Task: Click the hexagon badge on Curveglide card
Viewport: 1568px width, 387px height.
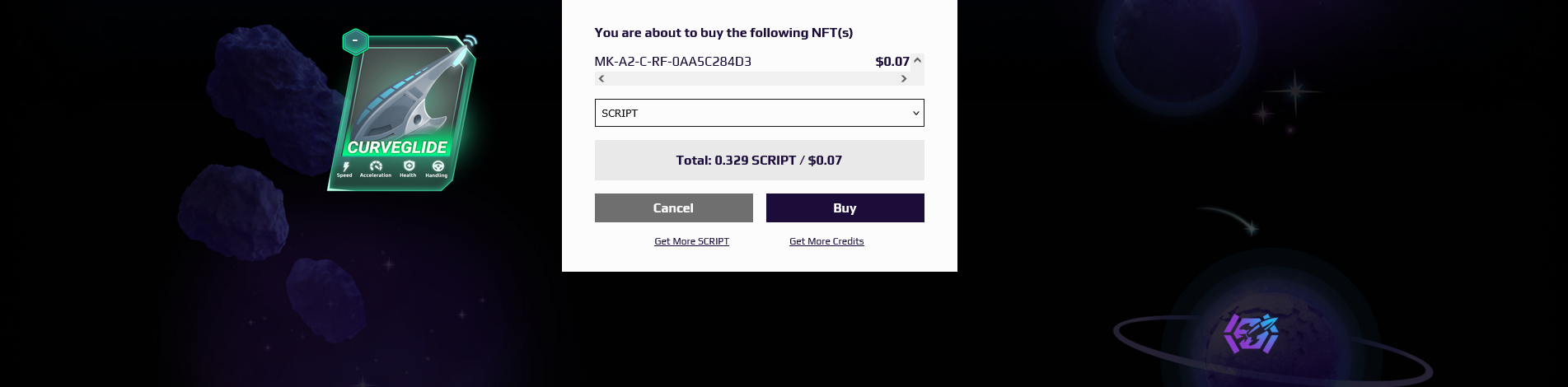Action: pos(355,40)
